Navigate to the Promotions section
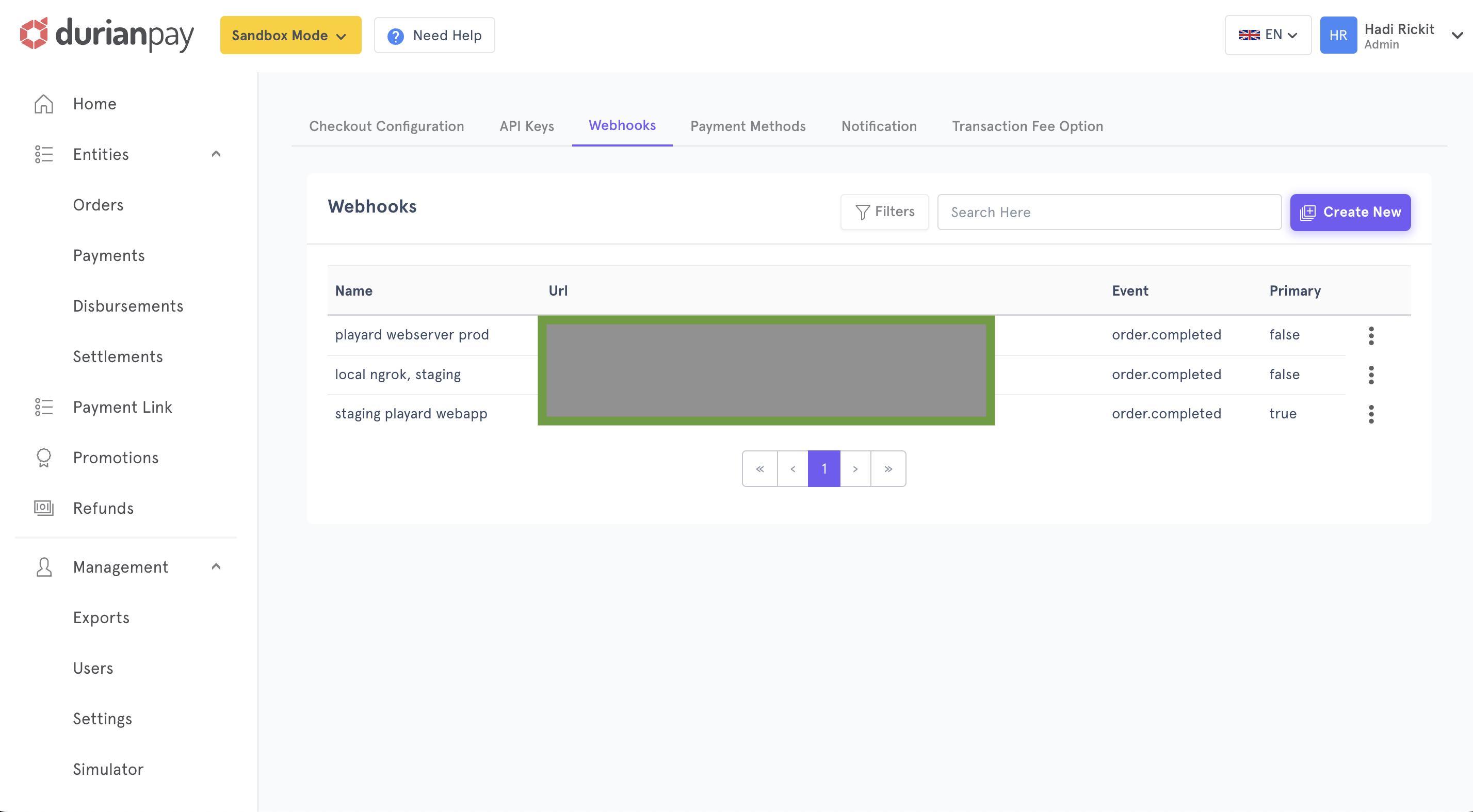Viewport: 1473px width, 812px height. pyautogui.click(x=115, y=458)
